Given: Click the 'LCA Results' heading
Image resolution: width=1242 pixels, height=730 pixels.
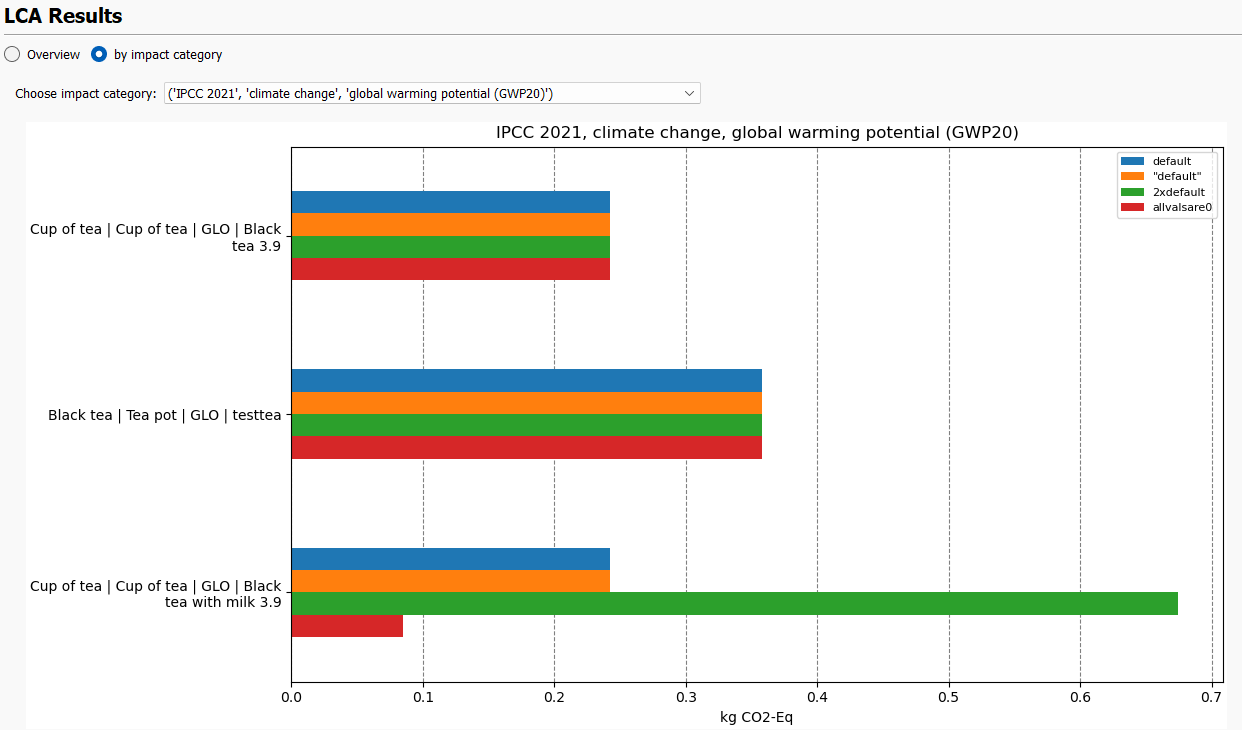Looking at the screenshot, I should tap(66, 16).
